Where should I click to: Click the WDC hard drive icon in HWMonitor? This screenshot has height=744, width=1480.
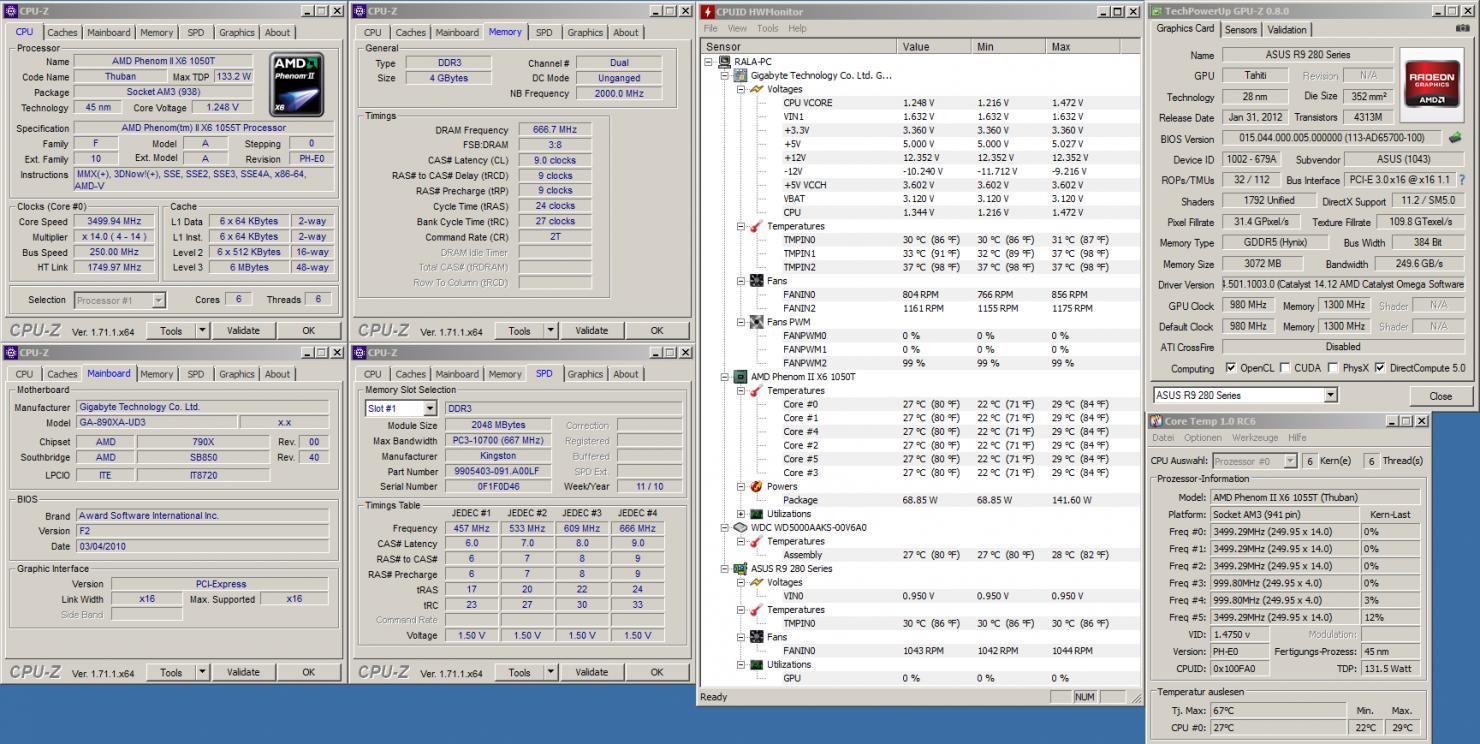pyautogui.click(x=741, y=527)
